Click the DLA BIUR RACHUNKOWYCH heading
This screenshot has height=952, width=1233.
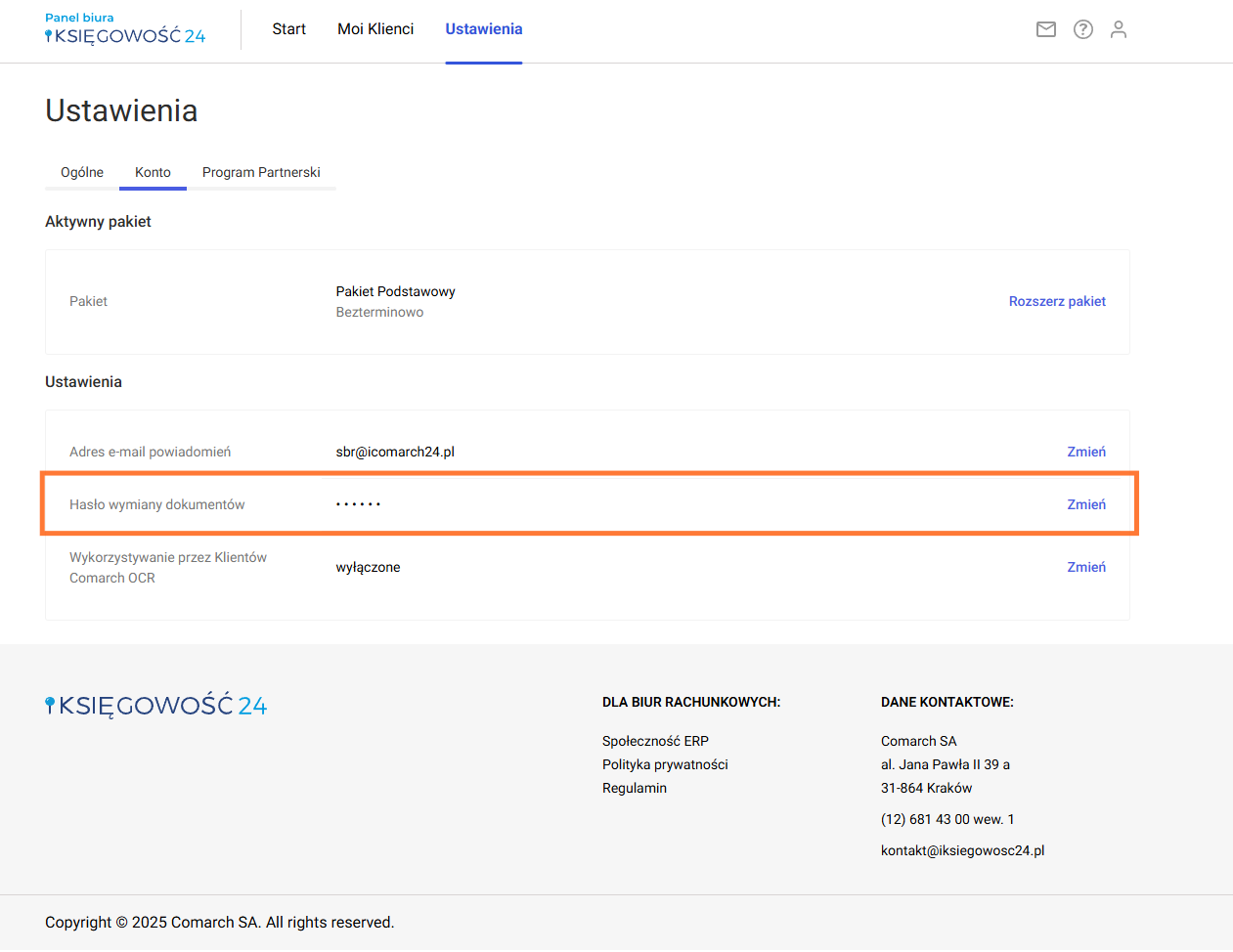pyautogui.click(x=691, y=702)
